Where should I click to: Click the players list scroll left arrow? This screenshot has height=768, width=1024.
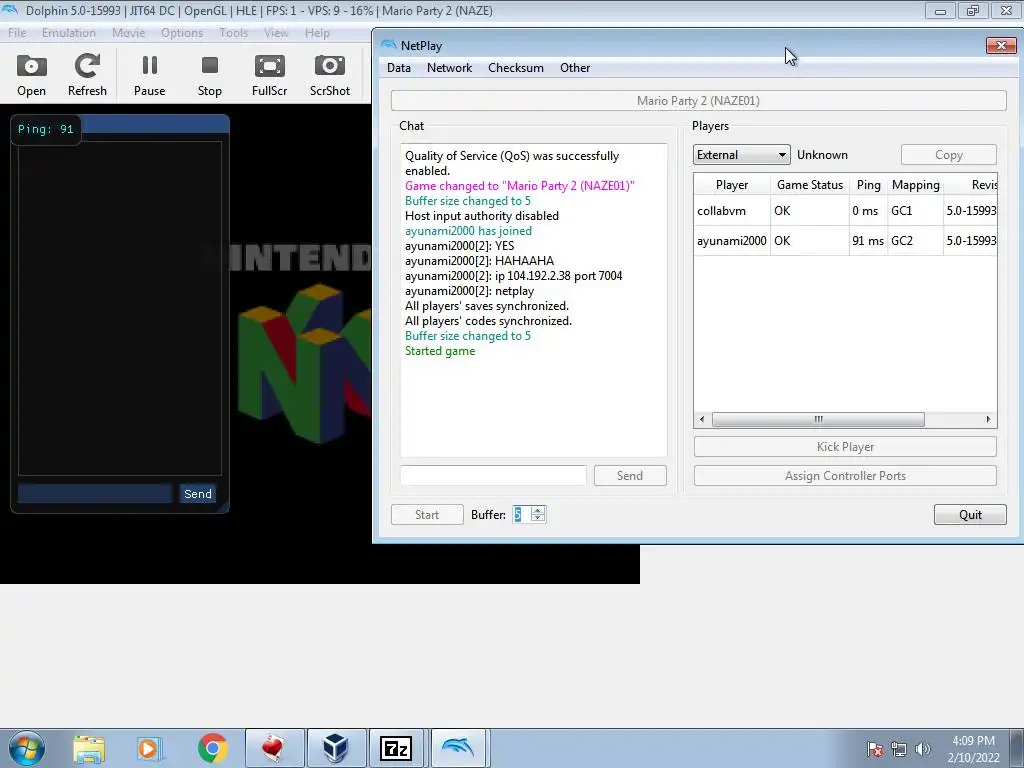[x=702, y=419]
